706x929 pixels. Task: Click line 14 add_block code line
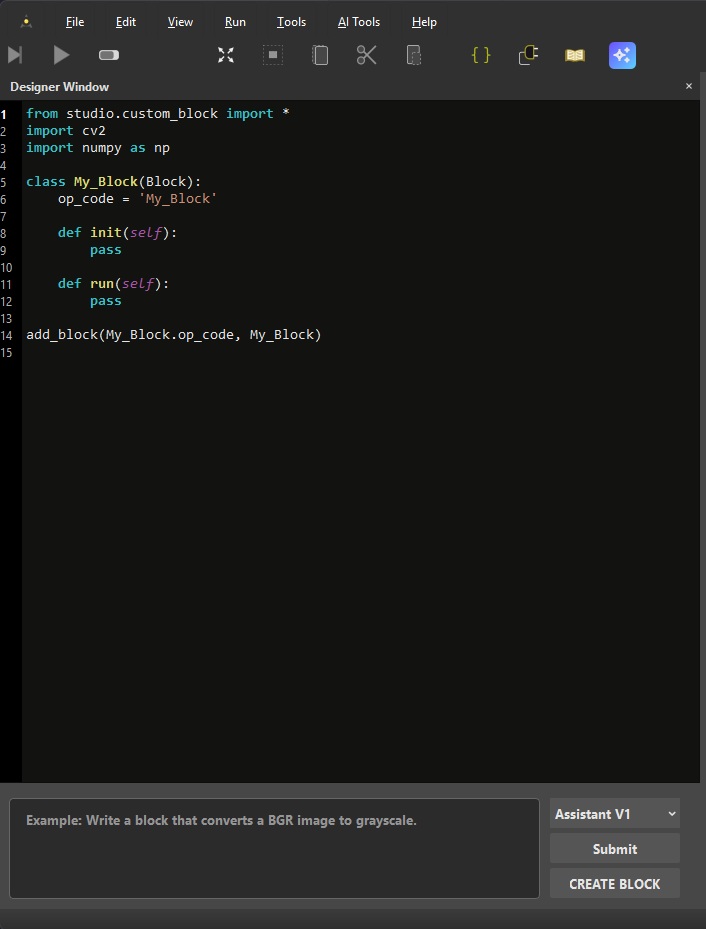[x=174, y=335]
